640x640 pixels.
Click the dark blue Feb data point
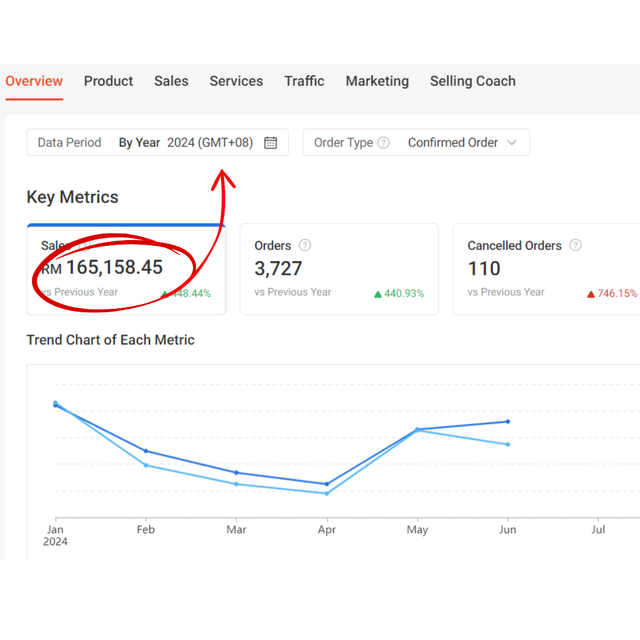coord(146,451)
